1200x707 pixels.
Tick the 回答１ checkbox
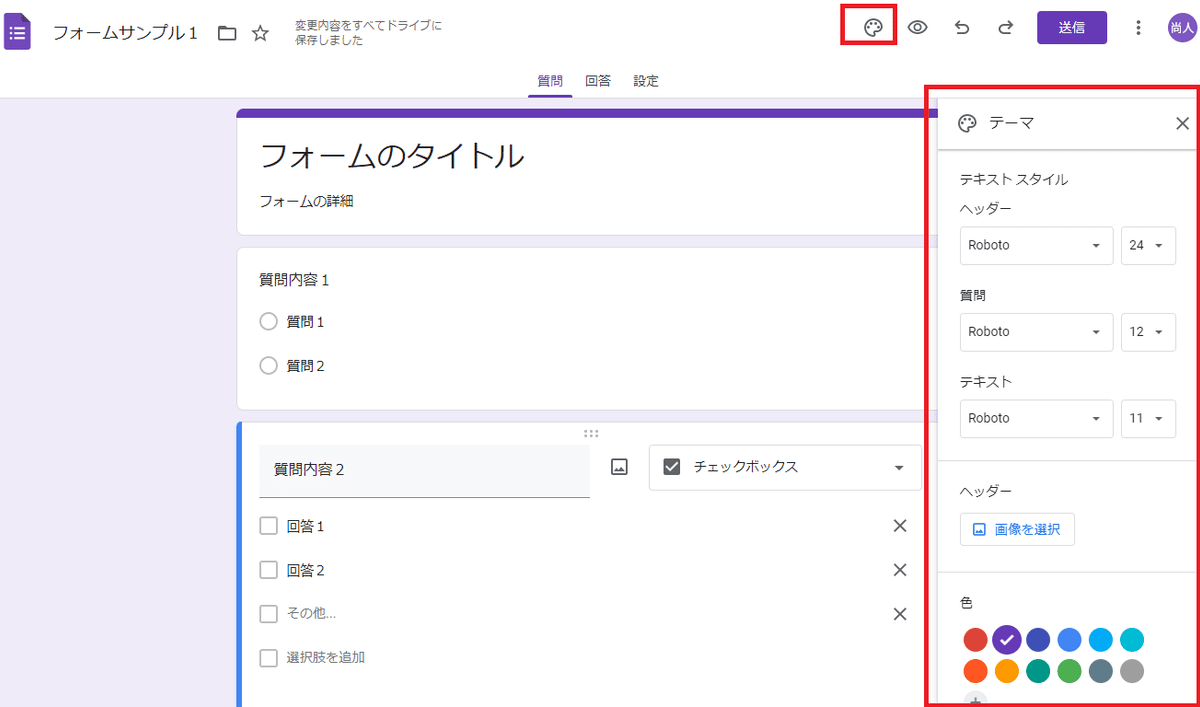(x=268, y=526)
